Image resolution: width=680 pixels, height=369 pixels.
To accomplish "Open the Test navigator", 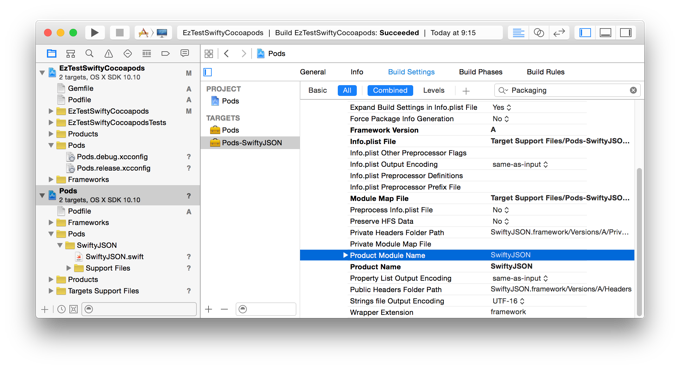I will tap(128, 53).
